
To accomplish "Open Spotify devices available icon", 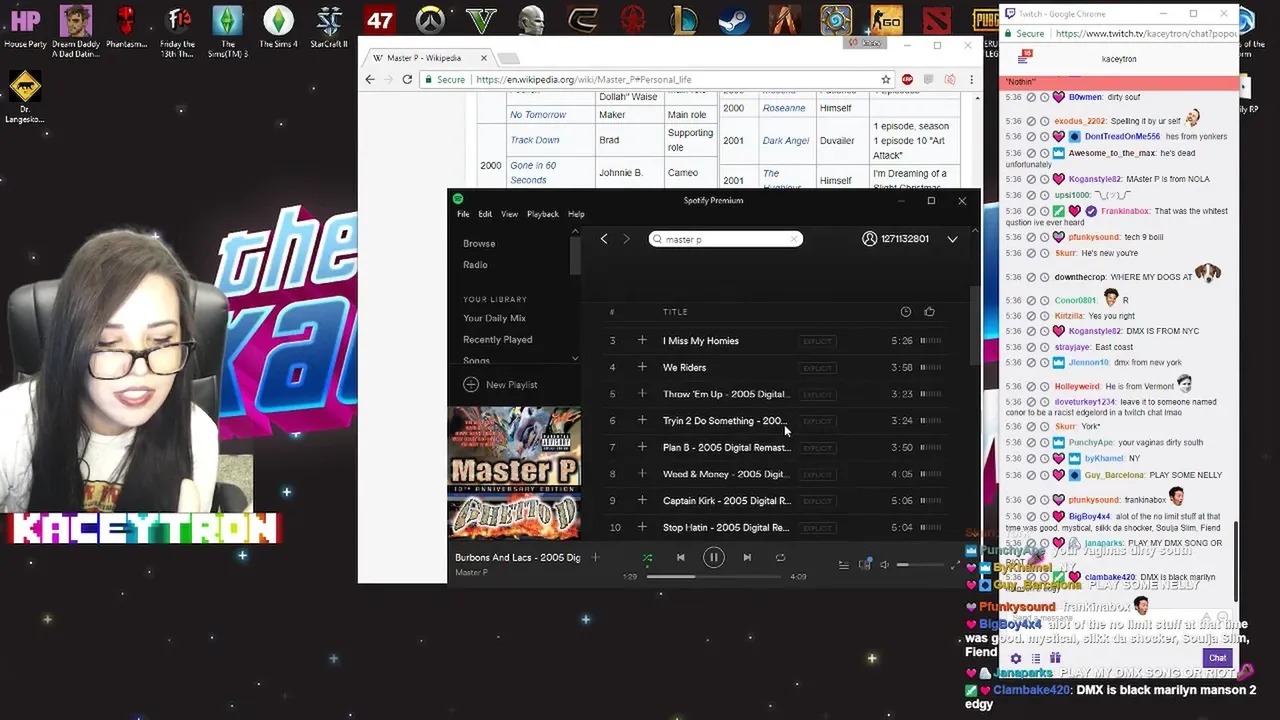I will [x=865, y=565].
